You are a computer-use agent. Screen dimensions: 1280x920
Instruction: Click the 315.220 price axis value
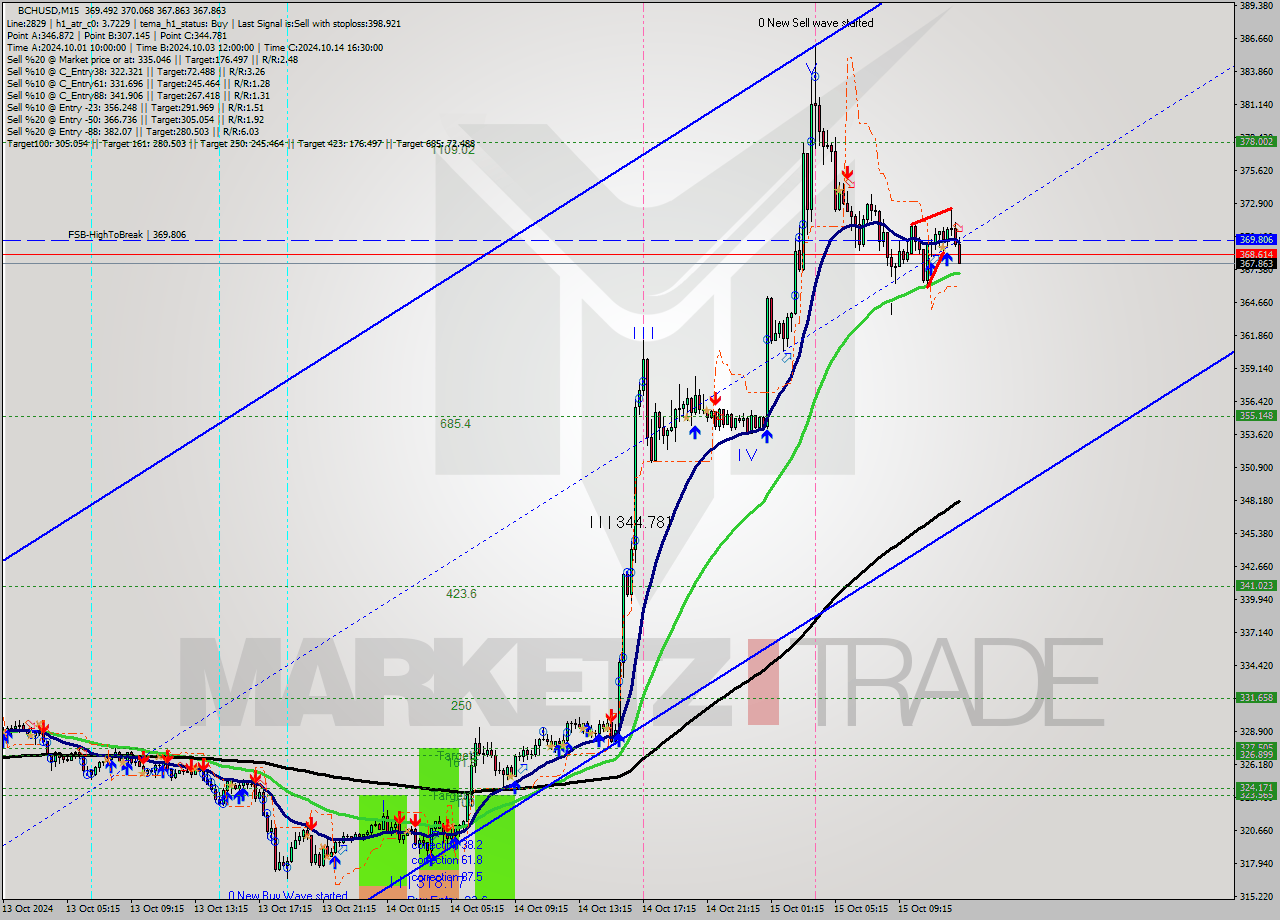coord(1256,896)
